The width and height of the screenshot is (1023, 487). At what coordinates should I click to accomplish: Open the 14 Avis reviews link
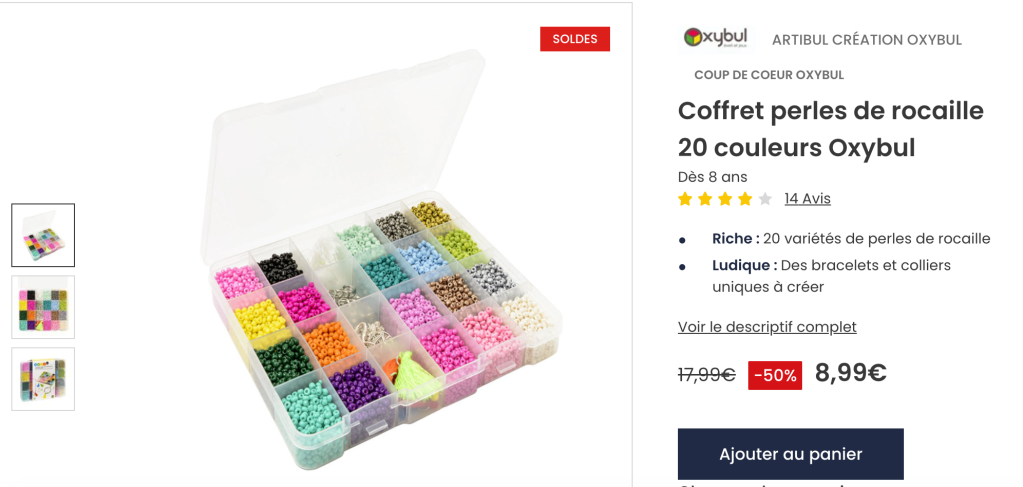[807, 199]
